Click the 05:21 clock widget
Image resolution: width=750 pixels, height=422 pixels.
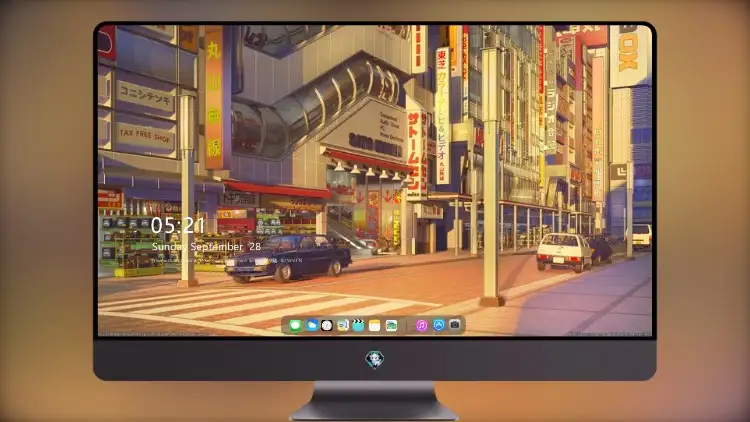click(178, 225)
